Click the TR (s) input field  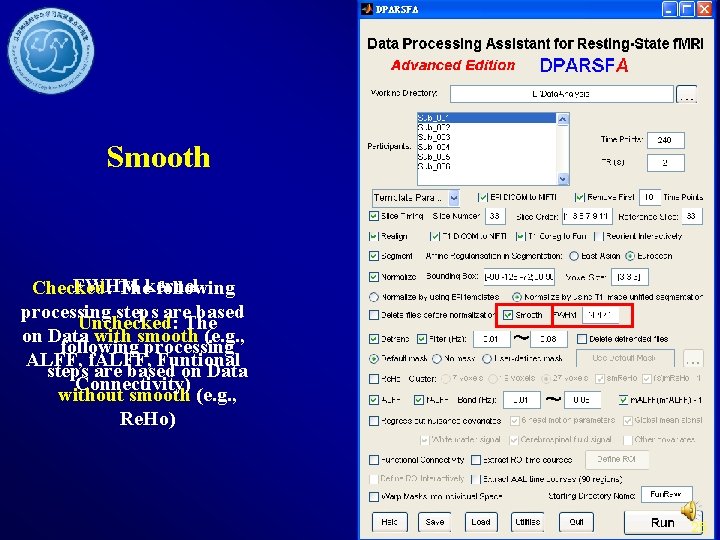tap(665, 163)
